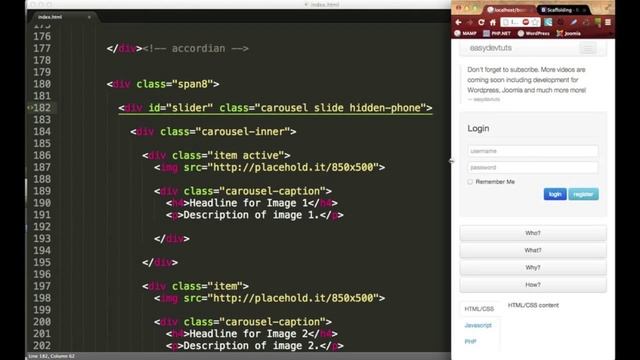Click "carousel-caption" on line 200
Viewport: 640px width, 360px height.
273,322
